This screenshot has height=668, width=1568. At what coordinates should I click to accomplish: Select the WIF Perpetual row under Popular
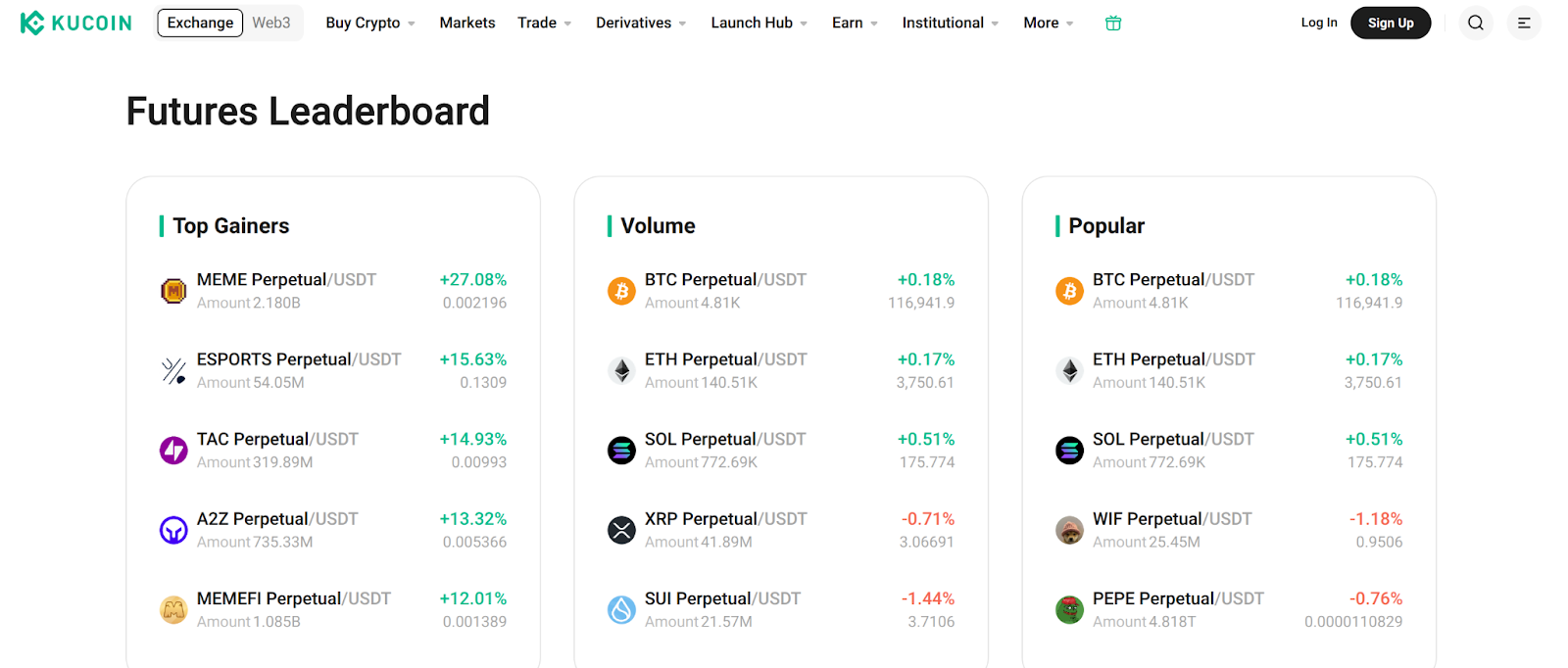click(1172, 518)
